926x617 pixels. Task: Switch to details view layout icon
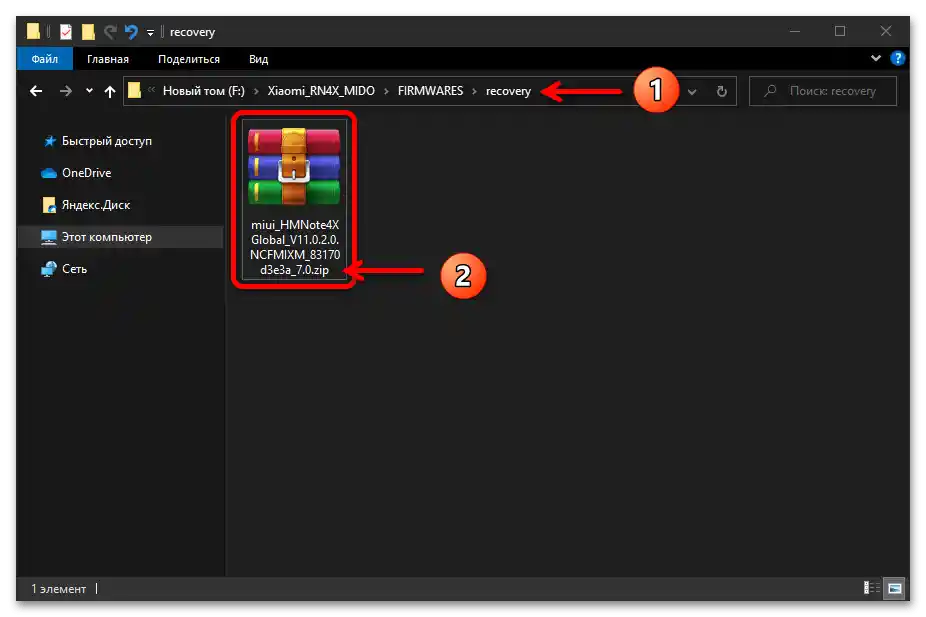click(x=872, y=587)
